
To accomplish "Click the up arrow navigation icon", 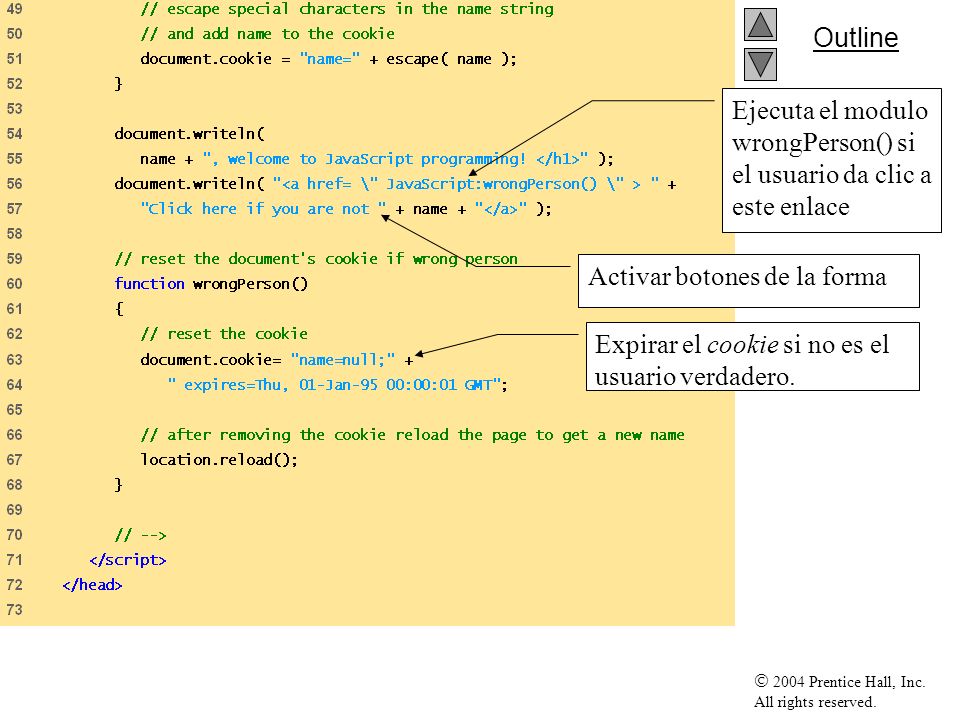I will click(760, 24).
